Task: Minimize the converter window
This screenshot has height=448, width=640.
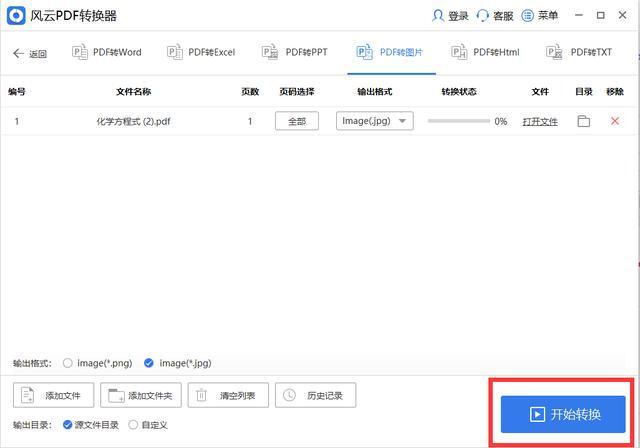Action: [579, 16]
